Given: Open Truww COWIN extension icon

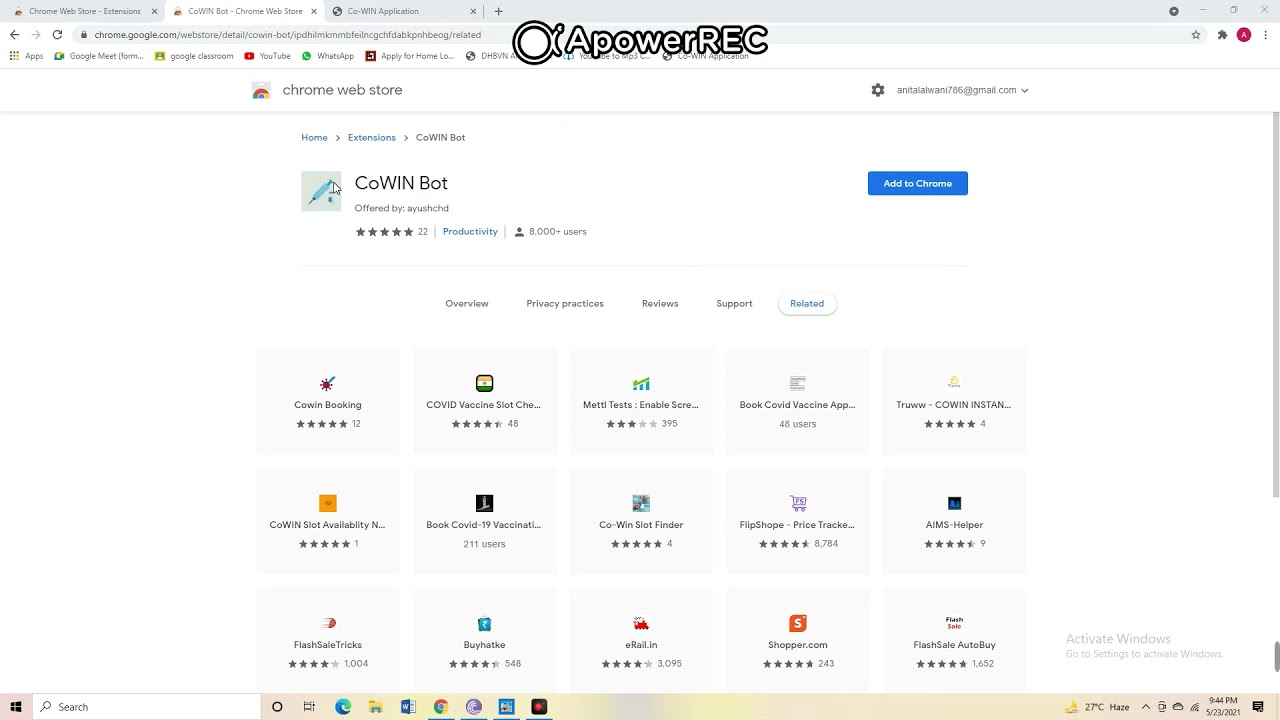Looking at the screenshot, I should pos(954,383).
